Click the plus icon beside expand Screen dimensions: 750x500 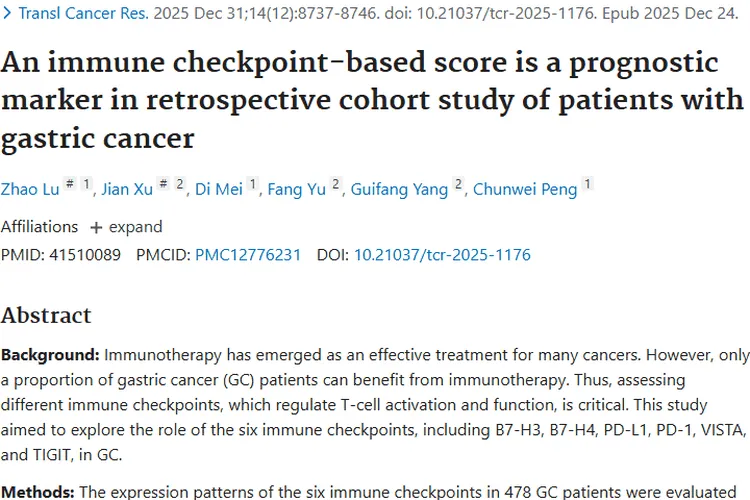[x=96, y=227]
